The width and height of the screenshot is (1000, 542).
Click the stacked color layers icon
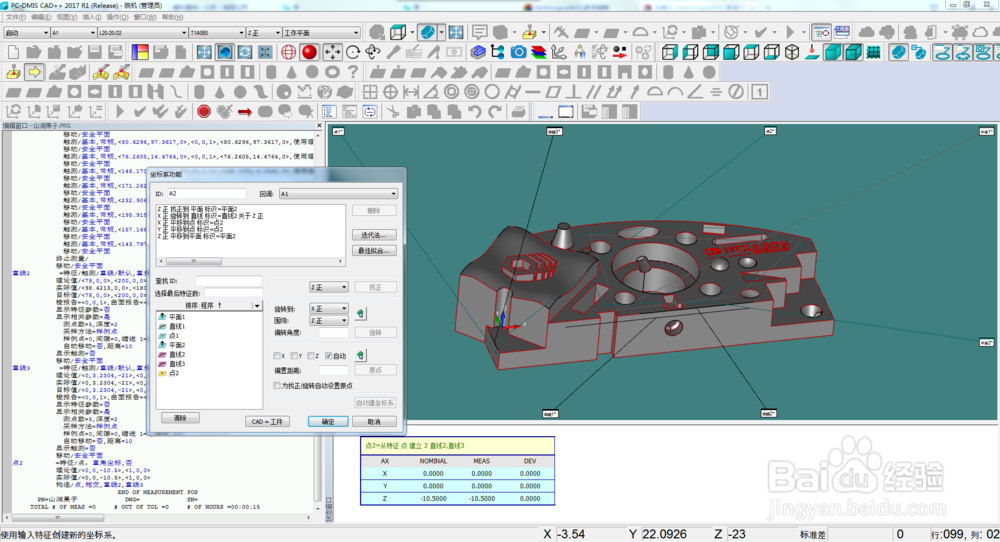(x=539, y=52)
